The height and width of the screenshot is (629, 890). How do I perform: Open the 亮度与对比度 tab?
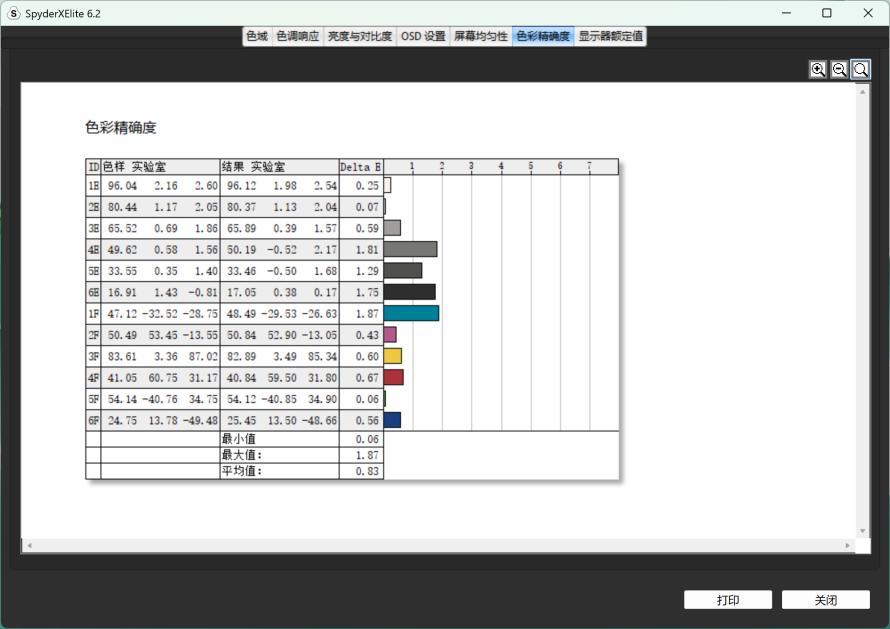(360, 36)
